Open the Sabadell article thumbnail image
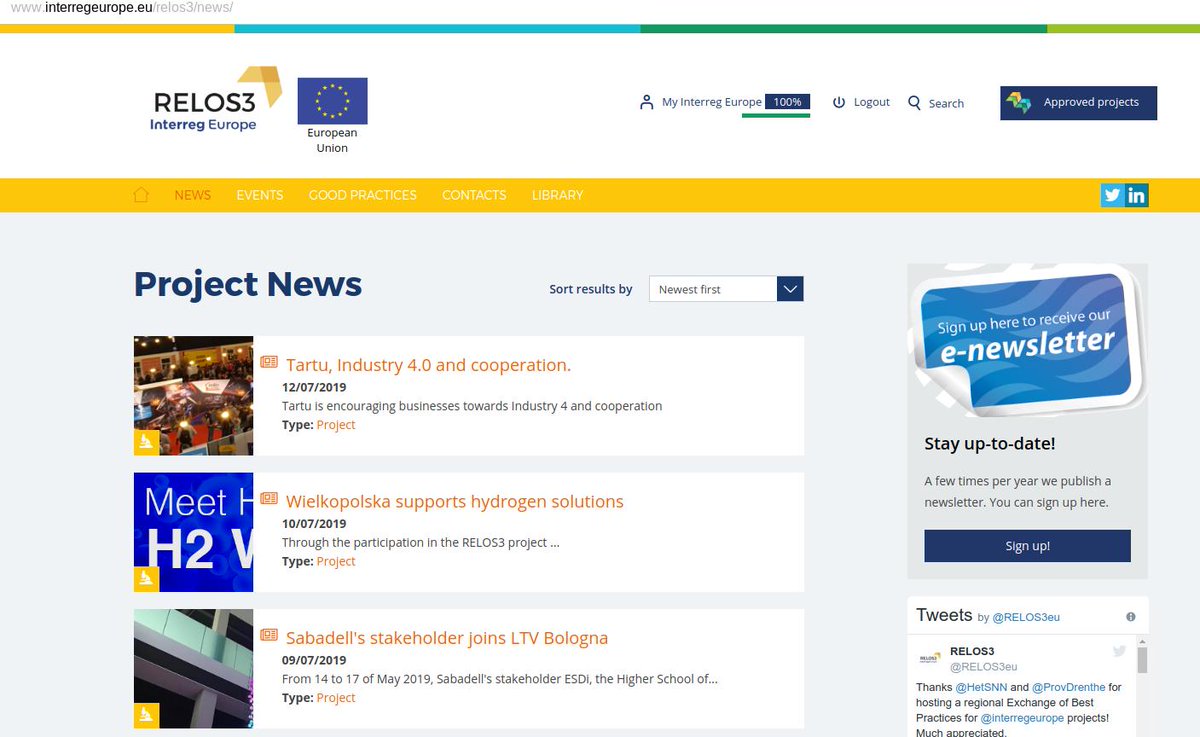 [193, 669]
